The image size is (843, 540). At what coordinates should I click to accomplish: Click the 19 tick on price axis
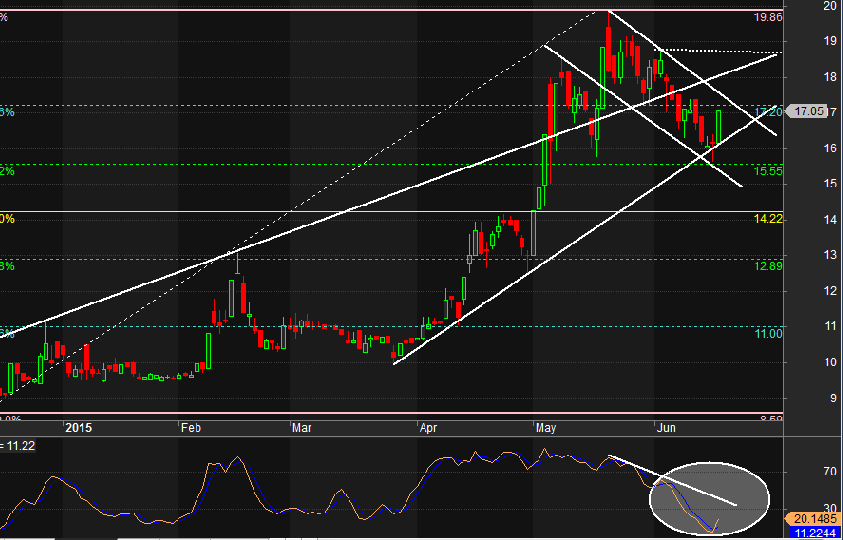(831, 41)
